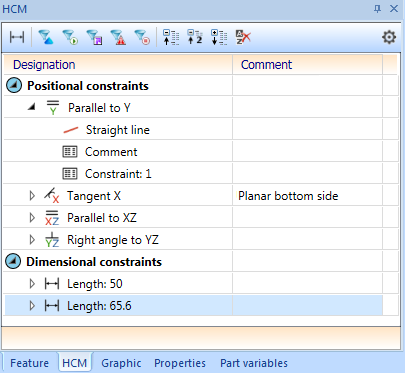Image resolution: width=405 pixels, height=373 pixels.
Task: Click the disable A-Z sorting icon
Action: pyautogui.click(x=243, y=37)
